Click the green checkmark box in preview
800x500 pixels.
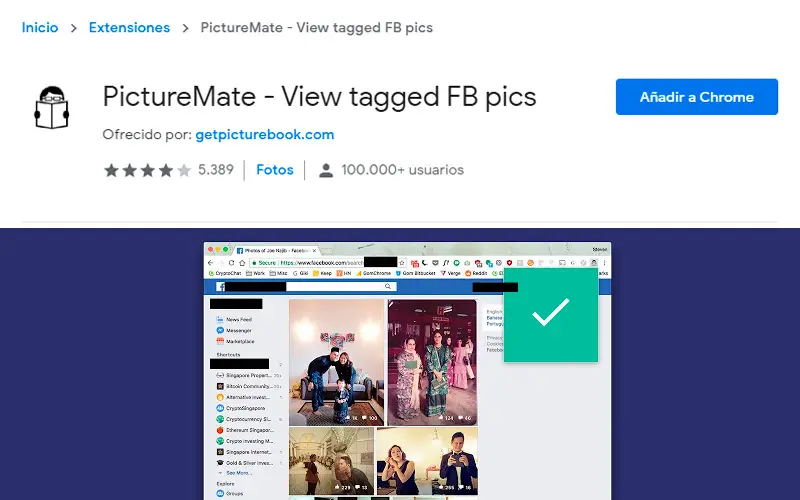click(551, 314)
